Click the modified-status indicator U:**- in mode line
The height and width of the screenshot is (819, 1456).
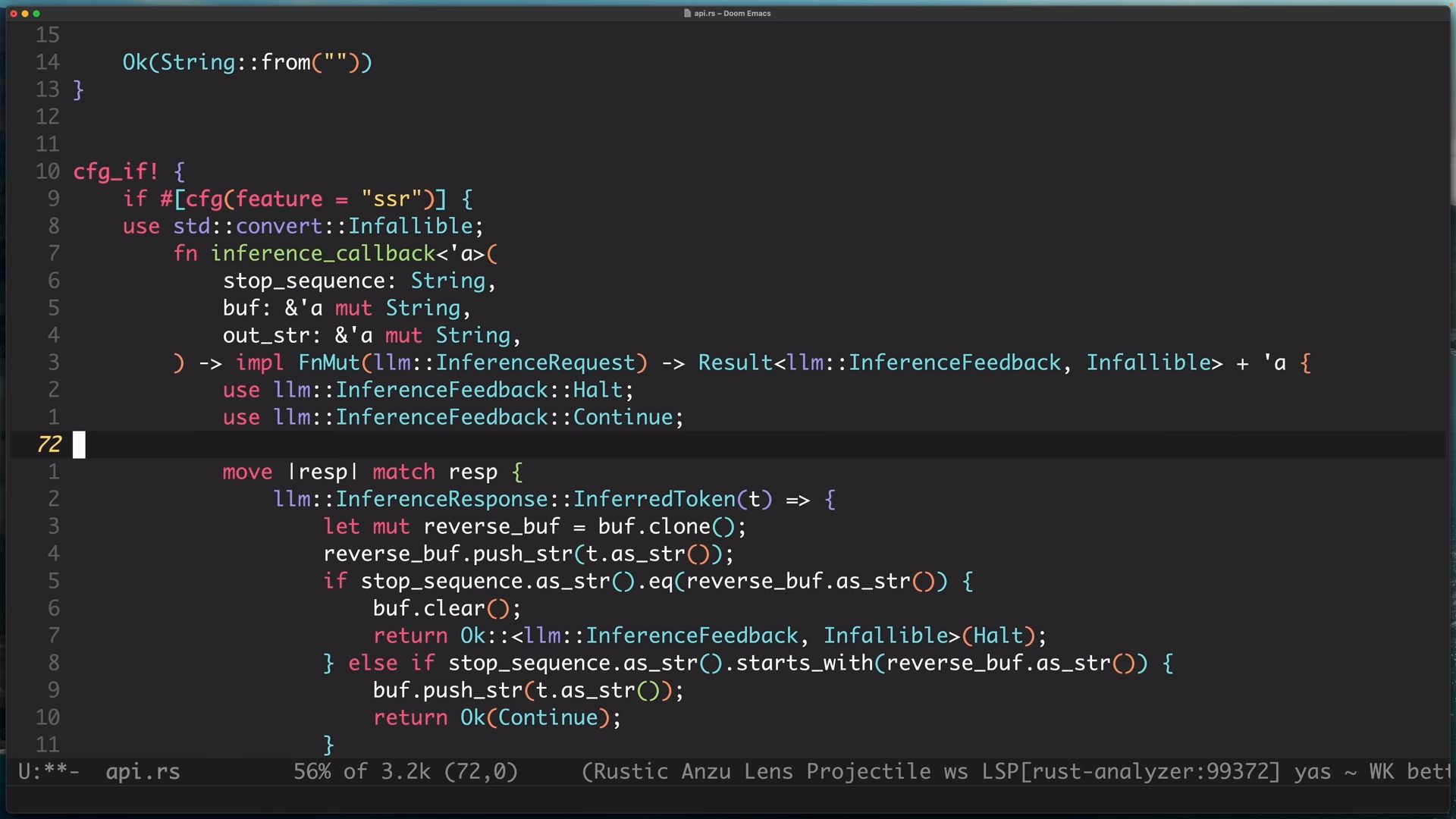tap(49, 772)
